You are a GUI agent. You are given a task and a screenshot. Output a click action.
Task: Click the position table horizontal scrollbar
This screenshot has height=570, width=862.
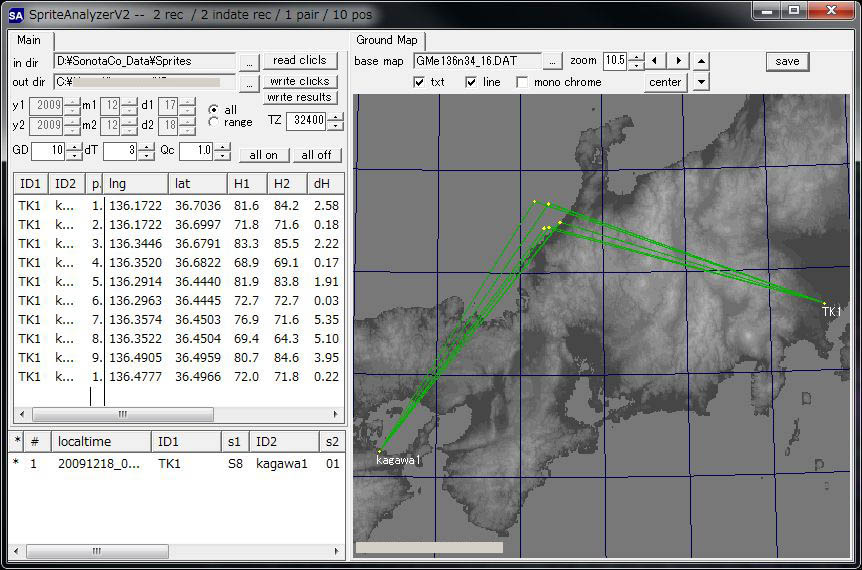[x=123, y=414]
